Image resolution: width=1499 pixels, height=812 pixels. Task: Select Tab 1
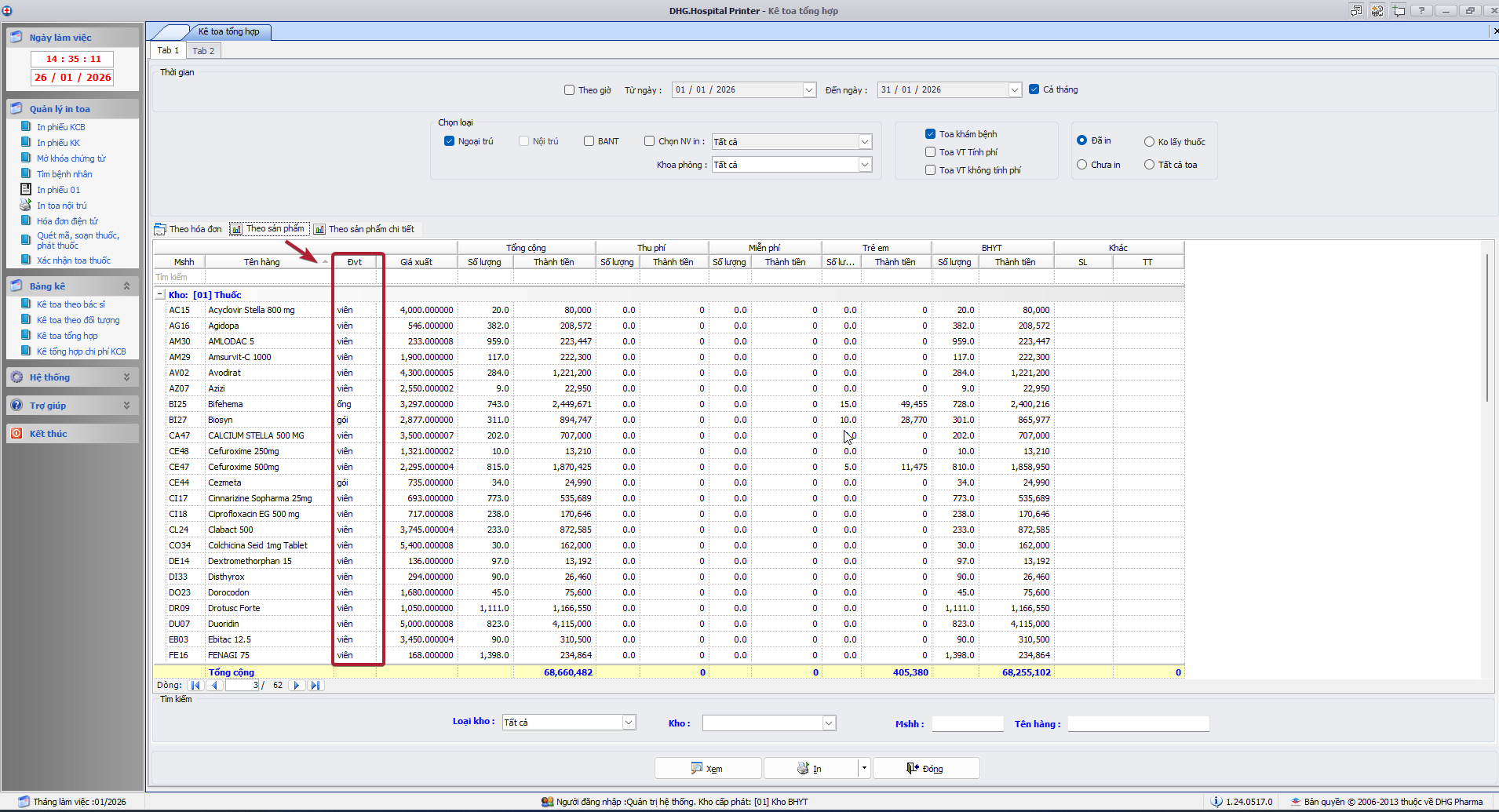[168, 50]
